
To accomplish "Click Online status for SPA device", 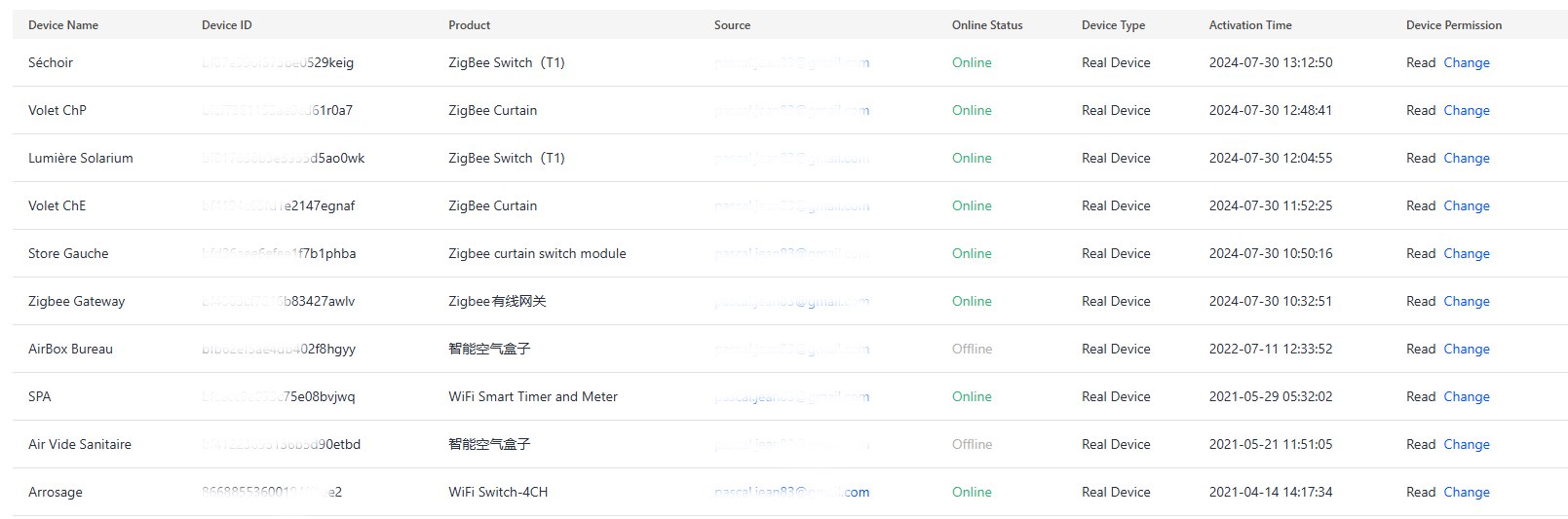I will tap(972, 396).
